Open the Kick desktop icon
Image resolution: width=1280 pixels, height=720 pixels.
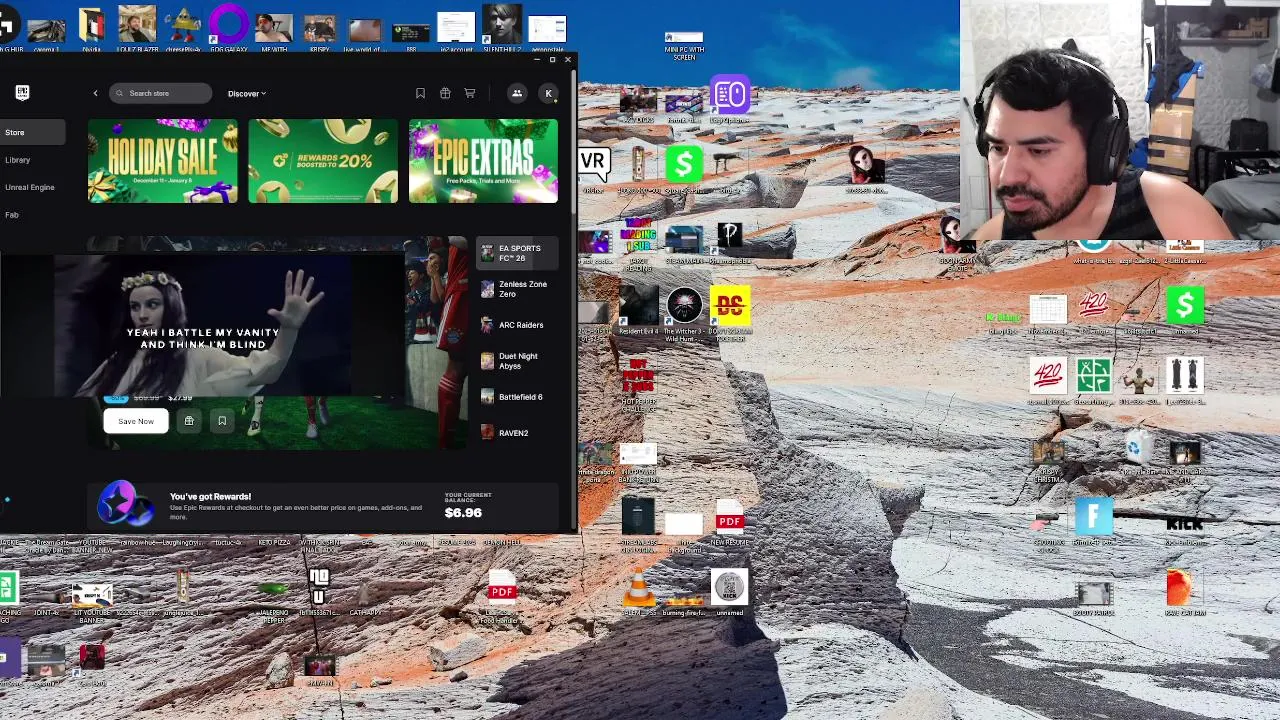[x=1184, y=527]
